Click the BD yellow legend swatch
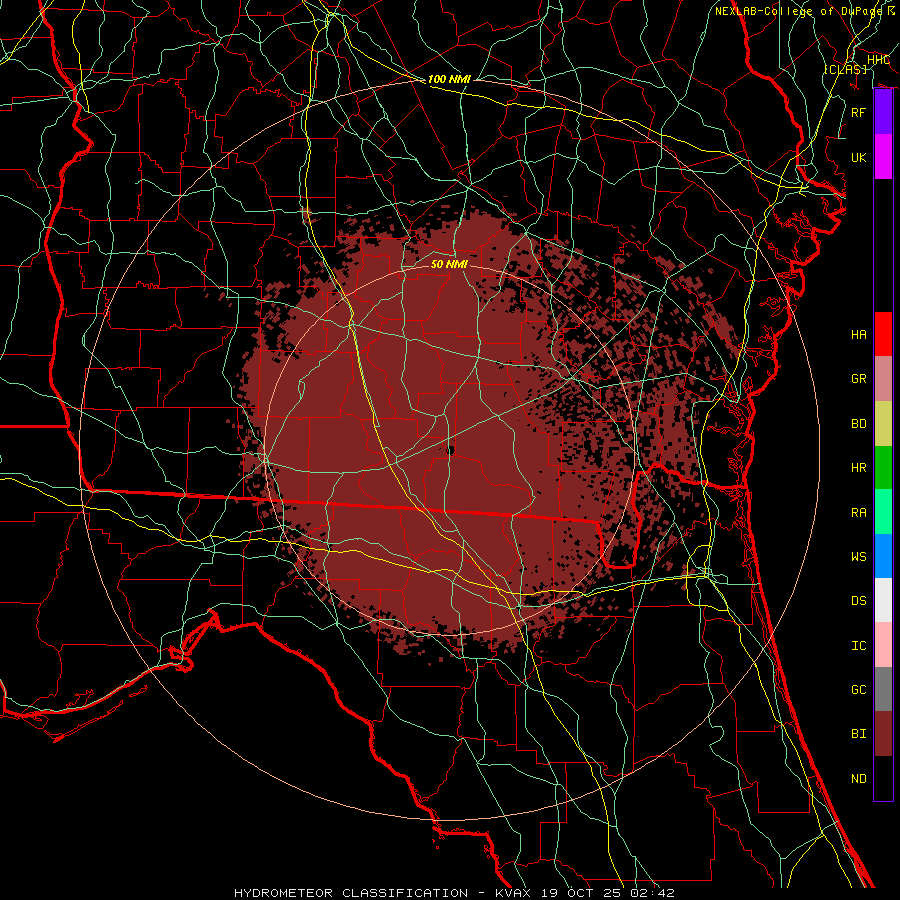 (x=883, y=423)
